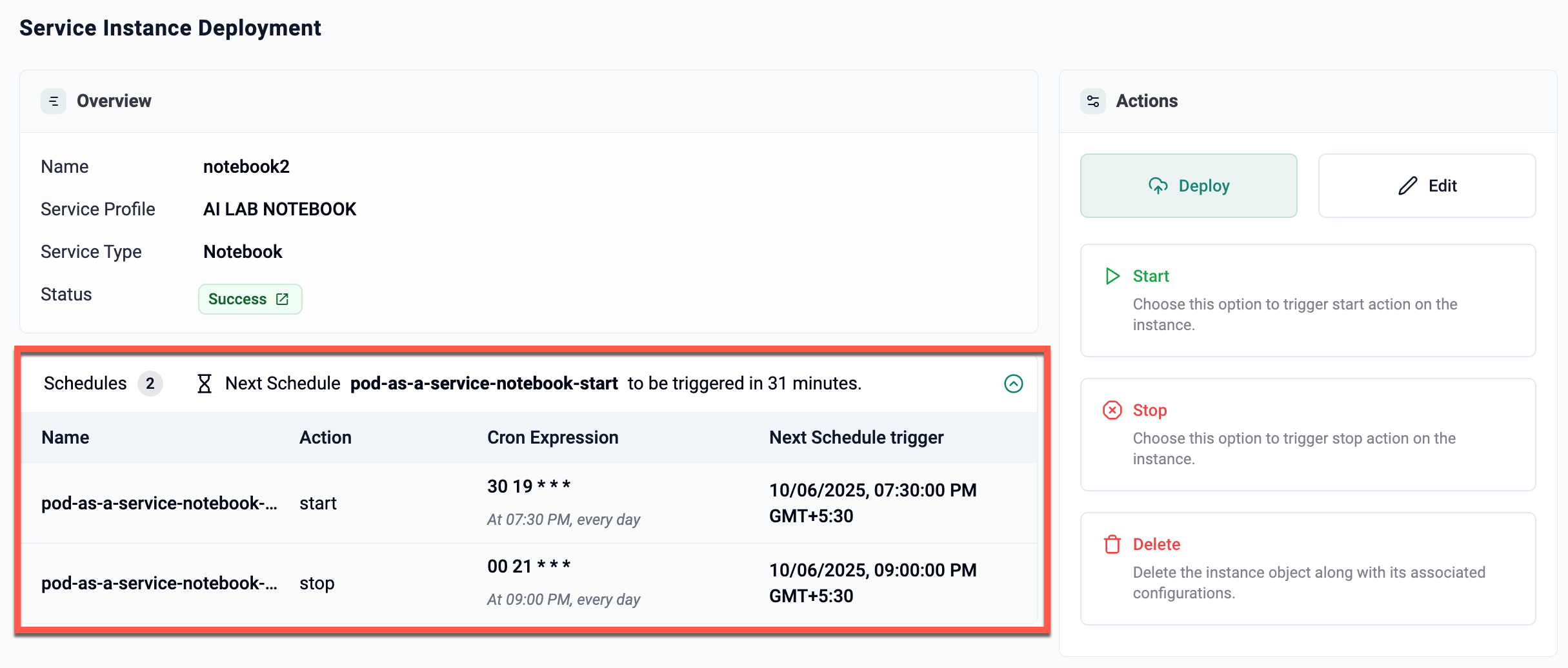The height and width of the screenshot is (668, 1568).
Task: Click the hourglass Next Schedule icon
Action: (204, 384)
